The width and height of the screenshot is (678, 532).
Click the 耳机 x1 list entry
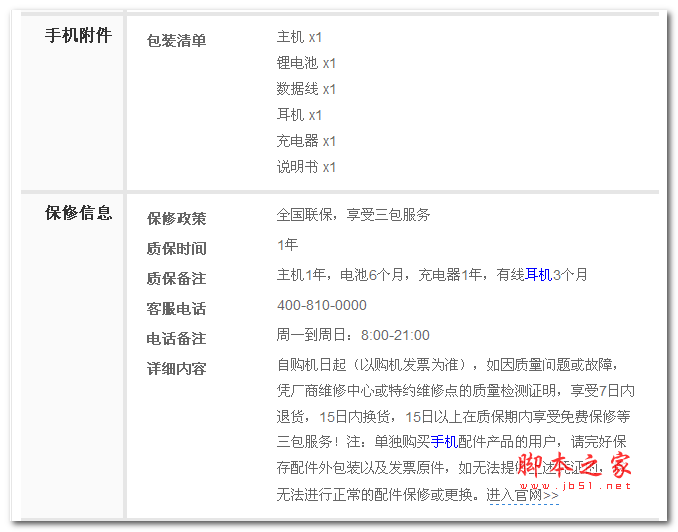299,115
